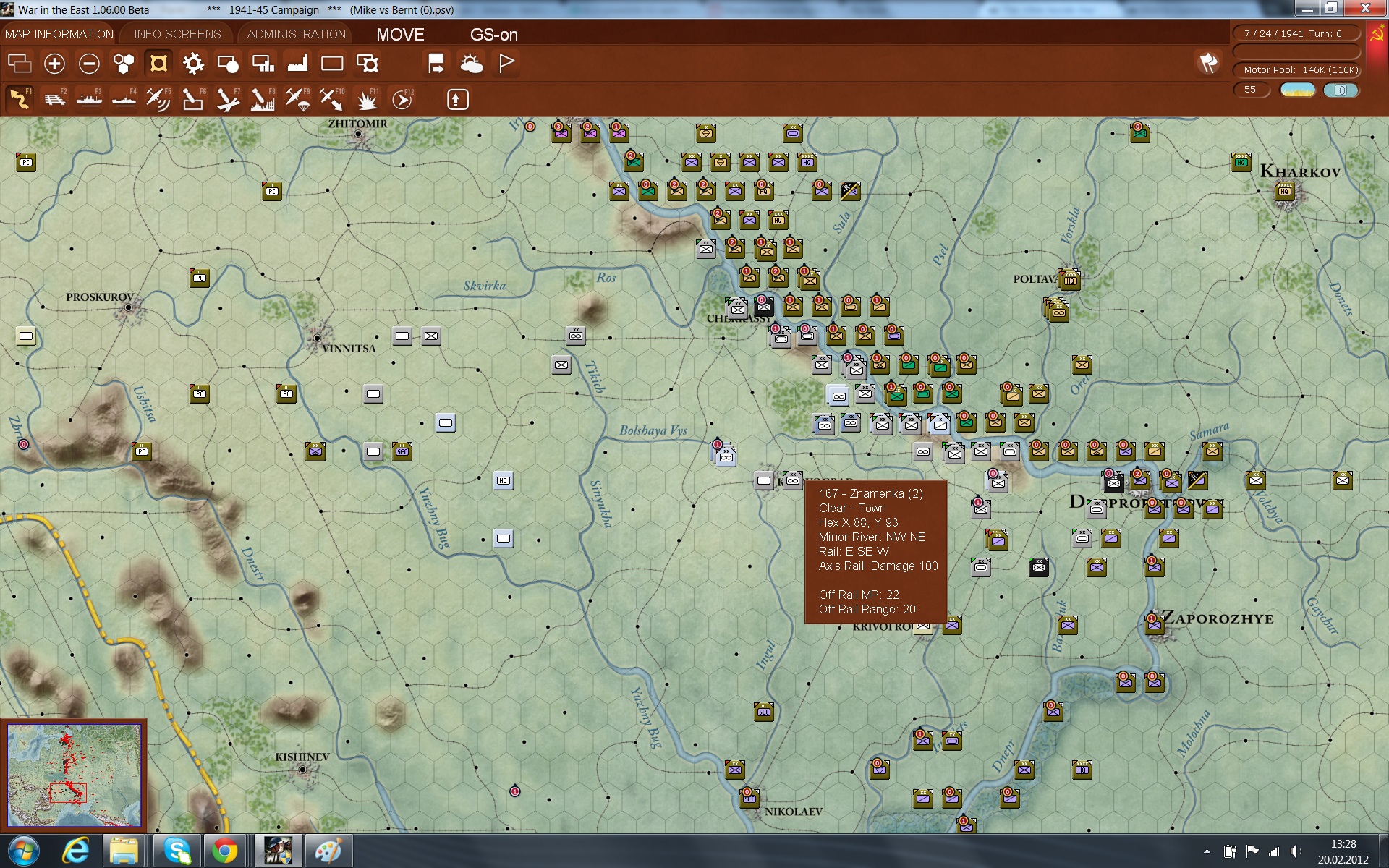Image resolution: width=1389 pixels, height=868 pixels.
Task: Zoom in the map with plus icon
Action: (x=54, y=64)
